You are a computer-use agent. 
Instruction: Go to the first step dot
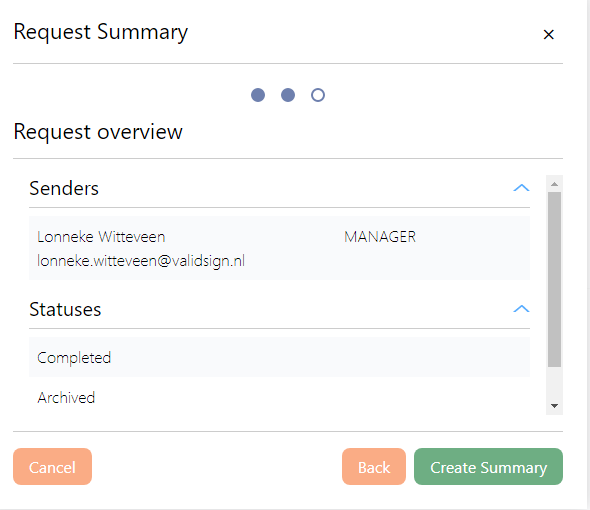point(258,95)
